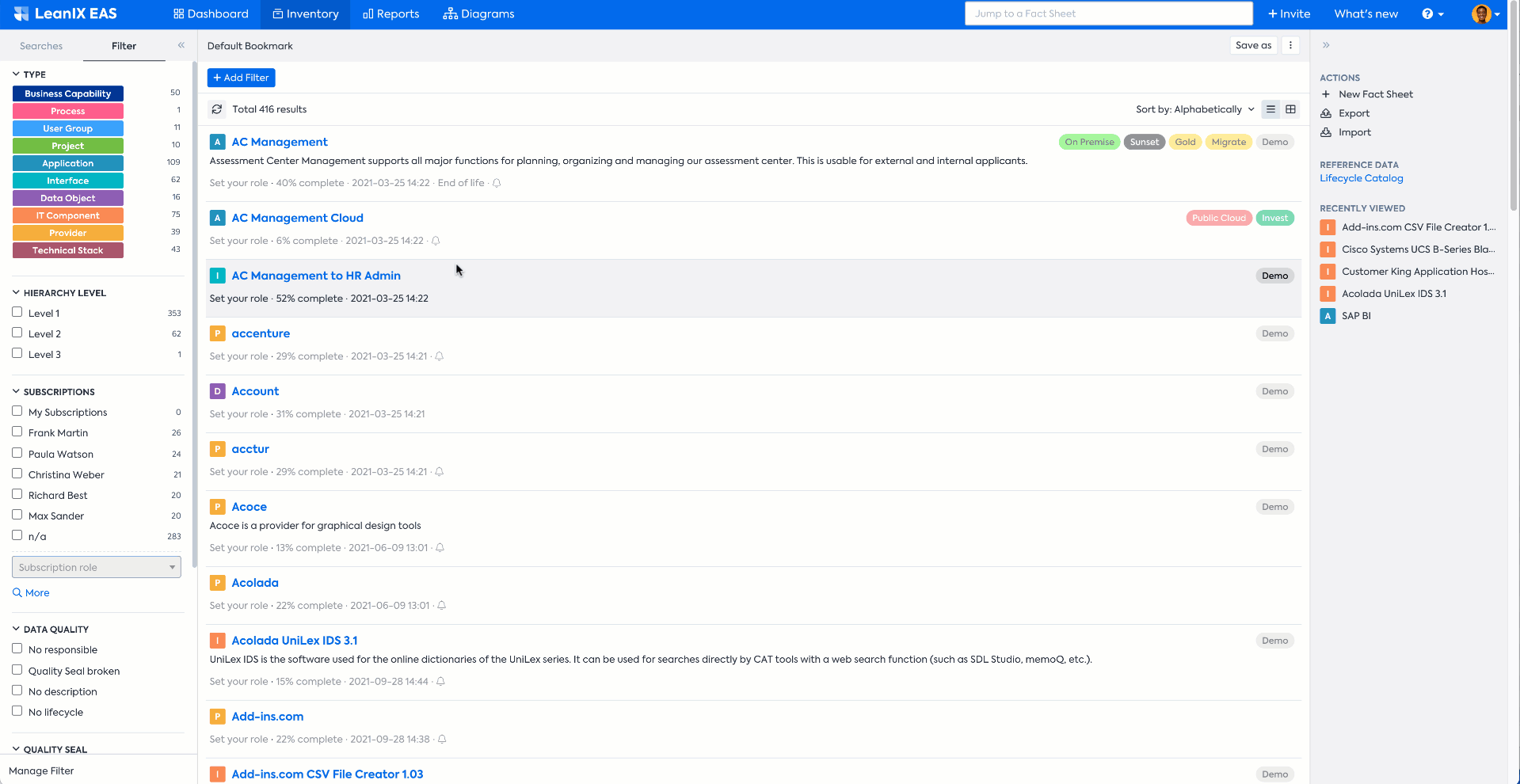Open bookmark more options menu
The width and height of the screenshot is (1520, 784).
[1290, 45]
